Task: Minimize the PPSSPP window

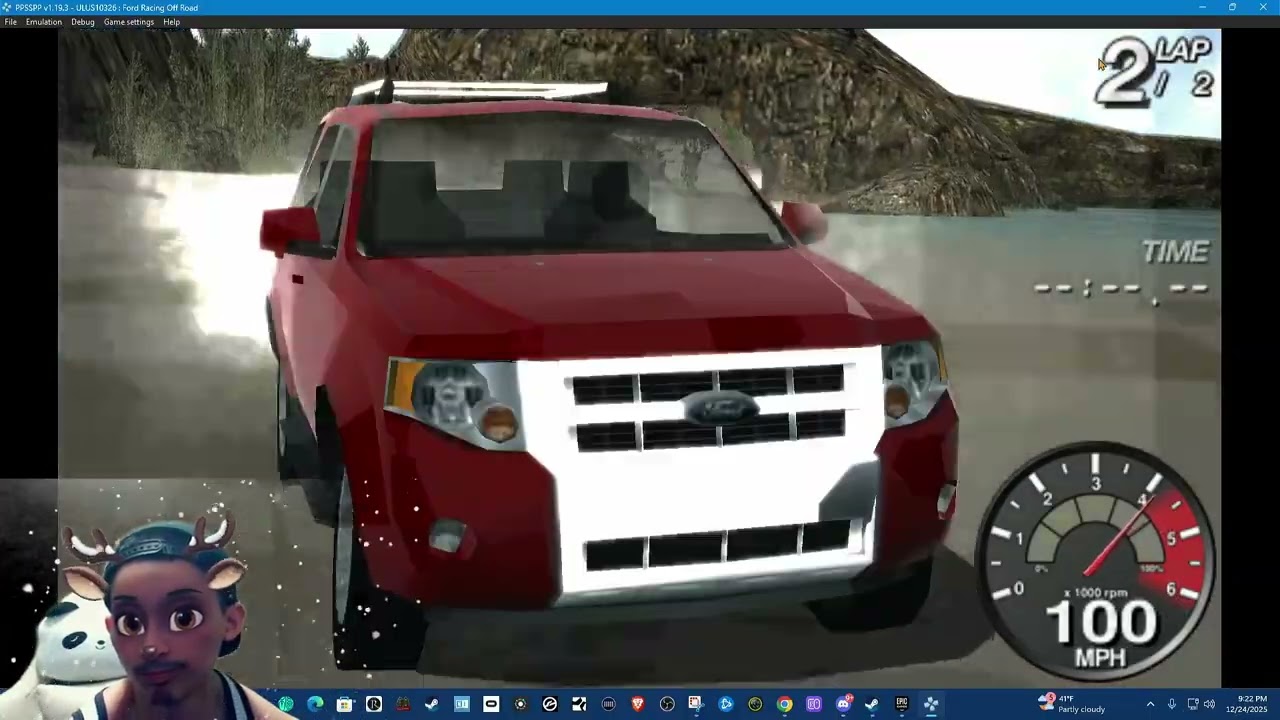Action: click(x=1202, y=7)
